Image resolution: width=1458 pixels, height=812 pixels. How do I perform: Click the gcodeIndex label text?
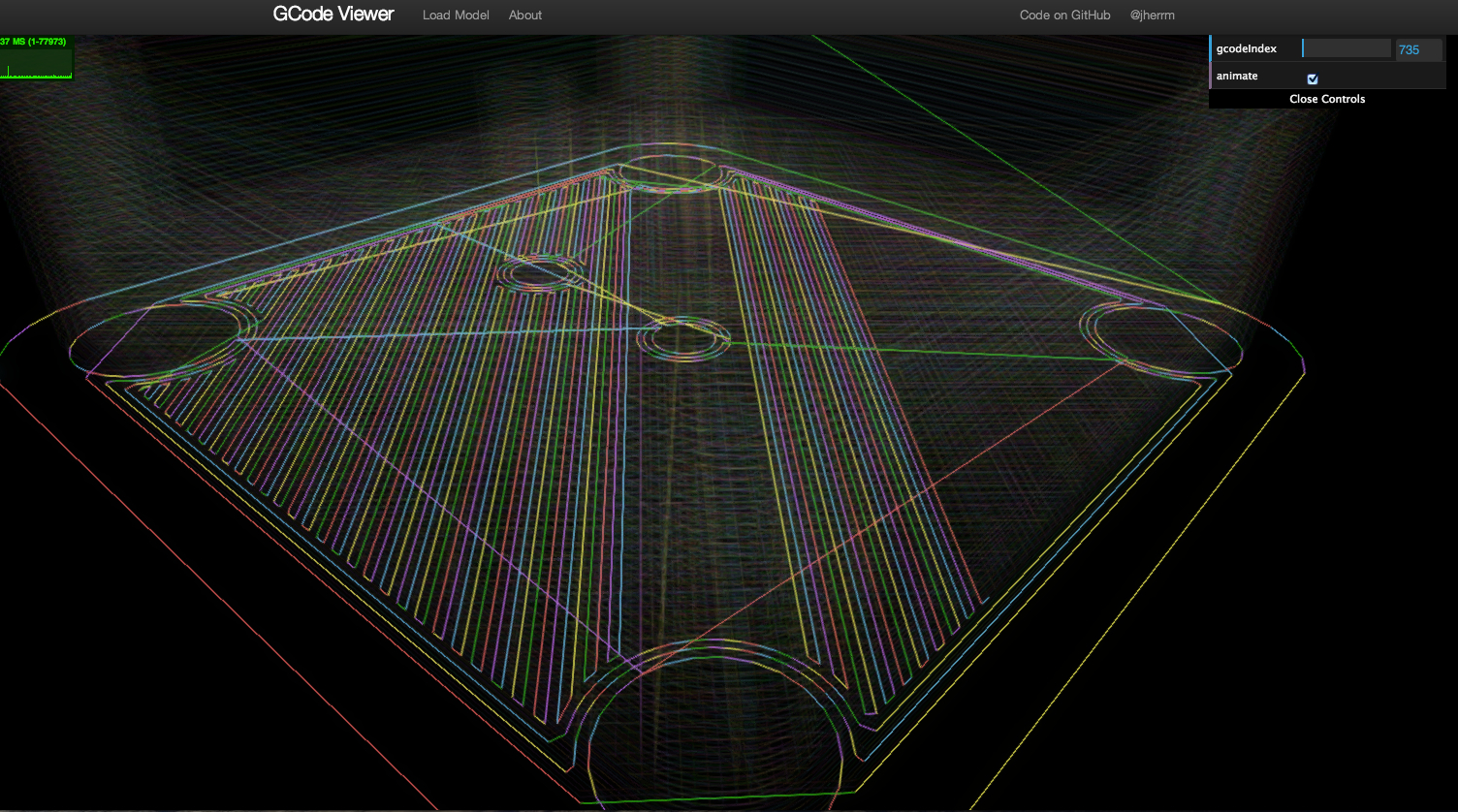tap(1246, 48)
